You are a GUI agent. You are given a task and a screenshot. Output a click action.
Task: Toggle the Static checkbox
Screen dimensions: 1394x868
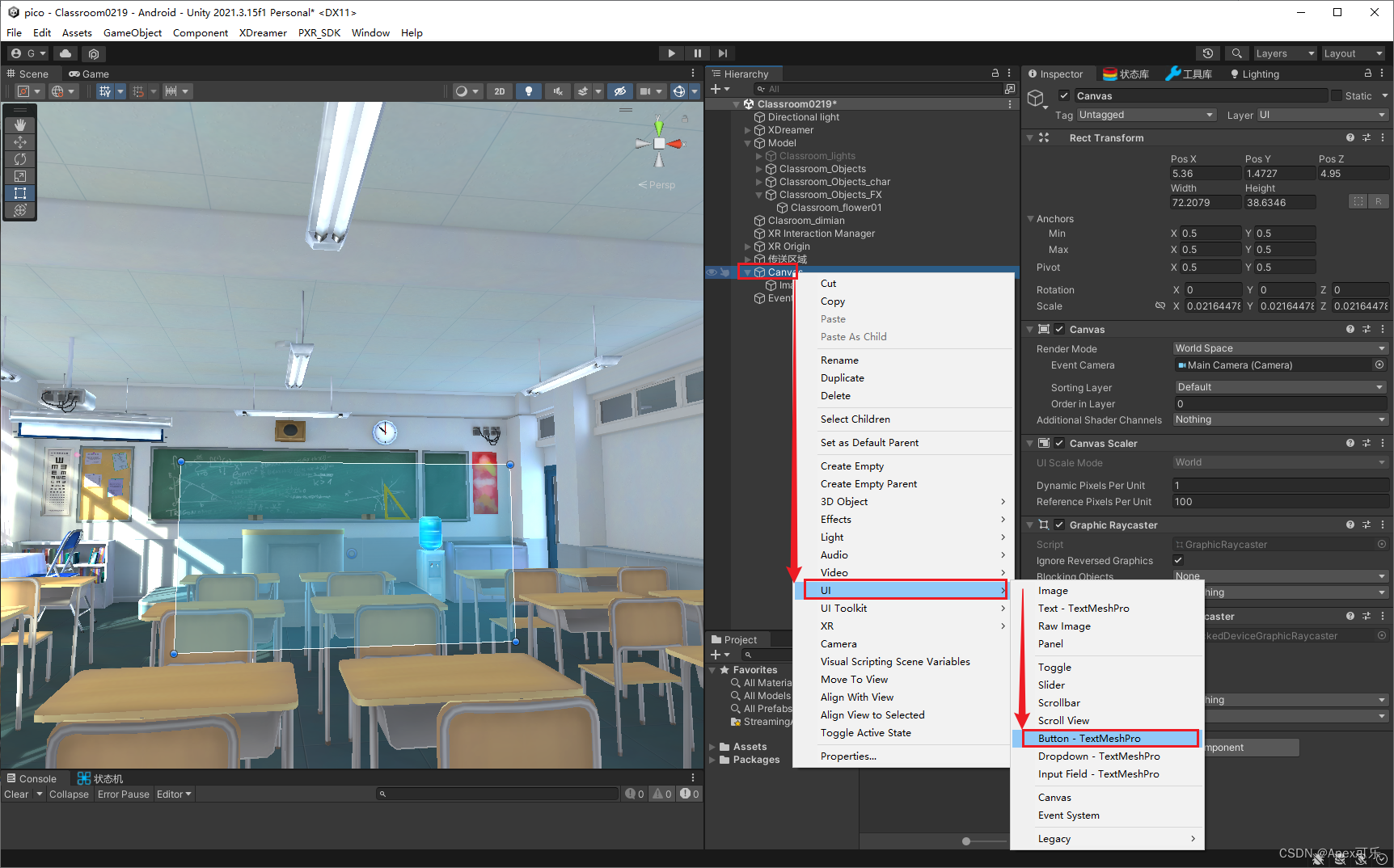click(1337, 96)
